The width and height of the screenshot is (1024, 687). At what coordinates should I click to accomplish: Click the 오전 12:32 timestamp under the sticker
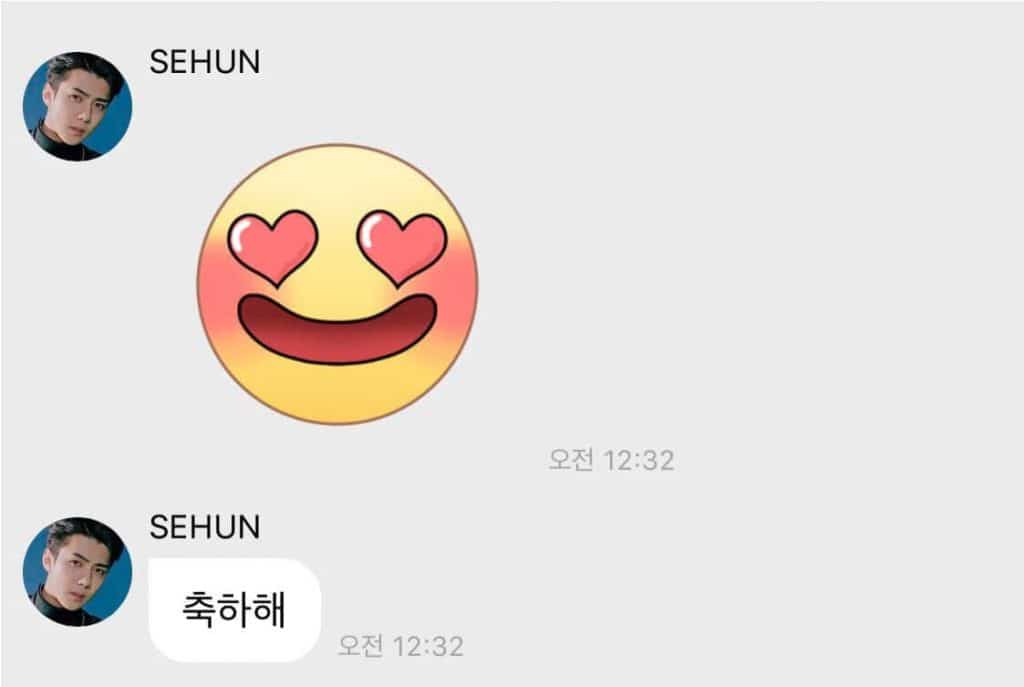pos(611,460)
